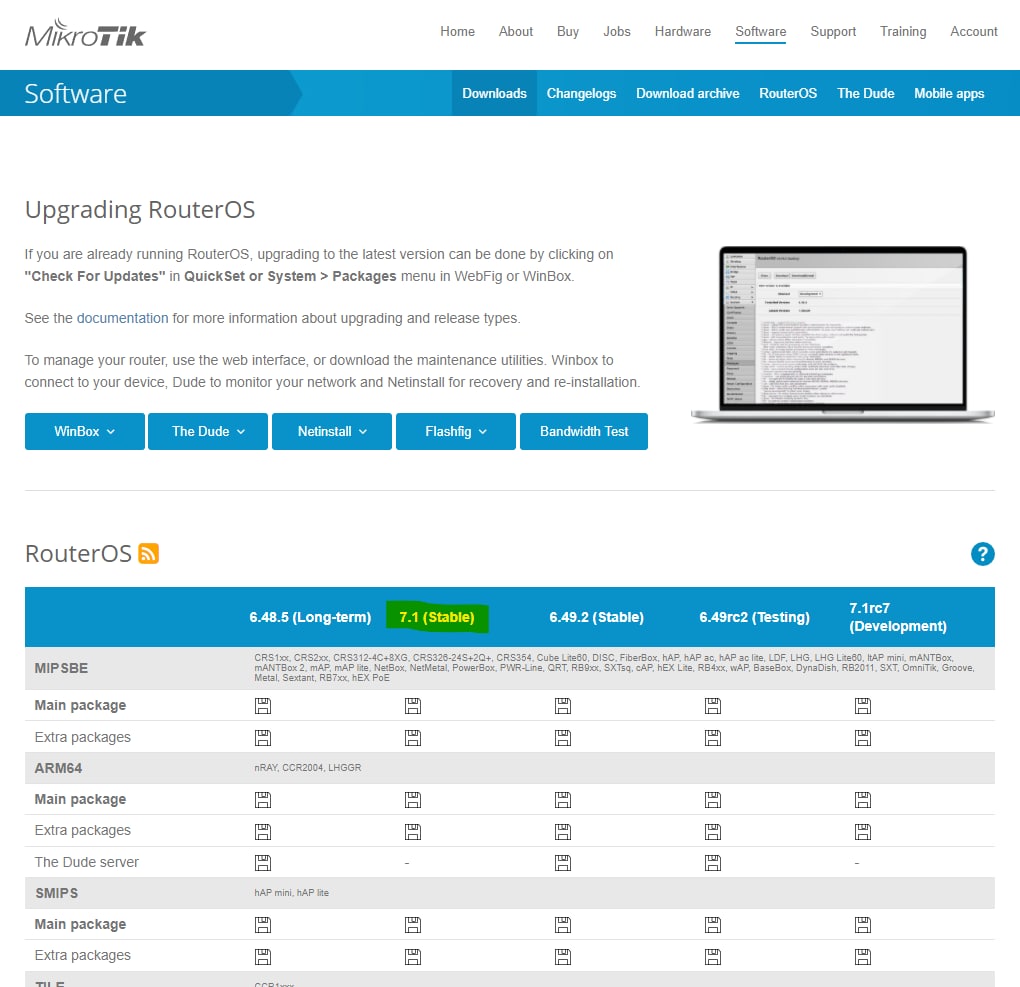Viewport: 1020px width, 987px height.
Task: Open the Support page
Action: pyautogui.click(x=833, y=31)
